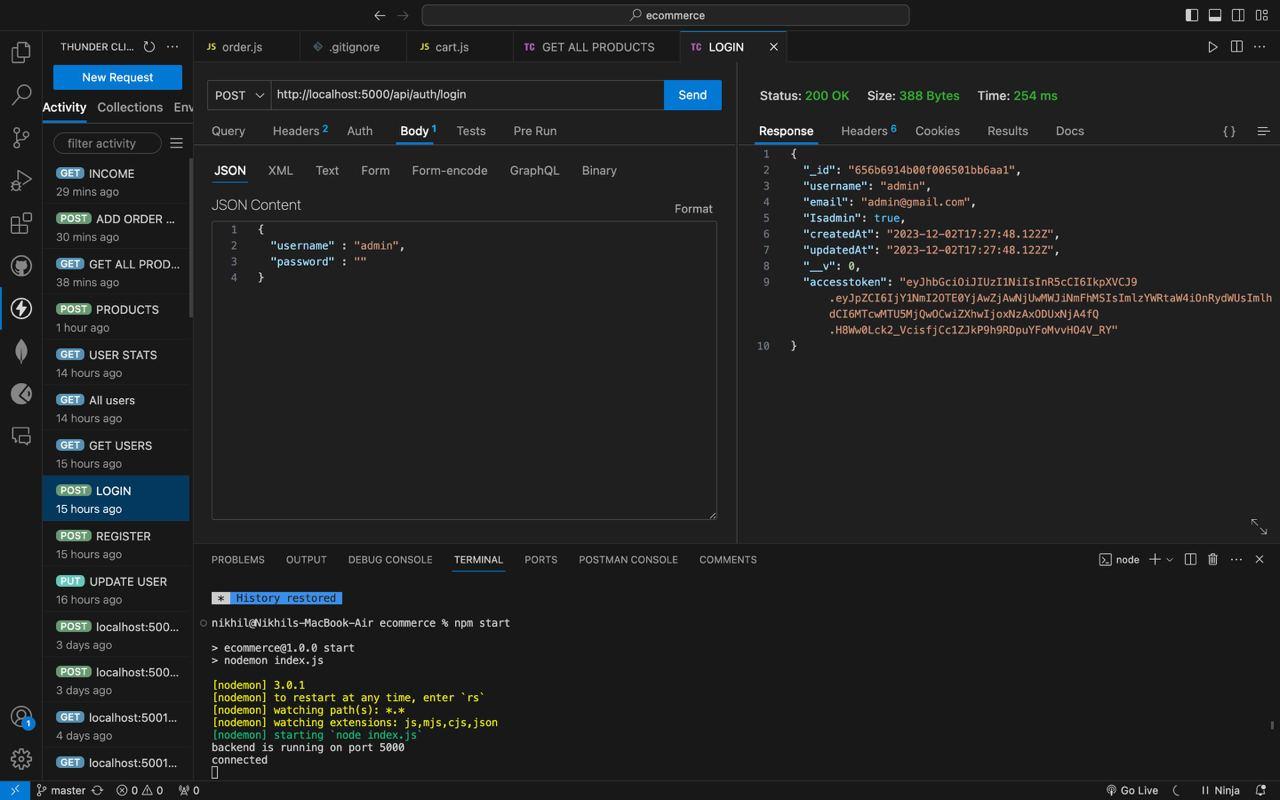The image size is (1280, 800).
Task: Close the bottom panel
Action: click(1259, 559)
